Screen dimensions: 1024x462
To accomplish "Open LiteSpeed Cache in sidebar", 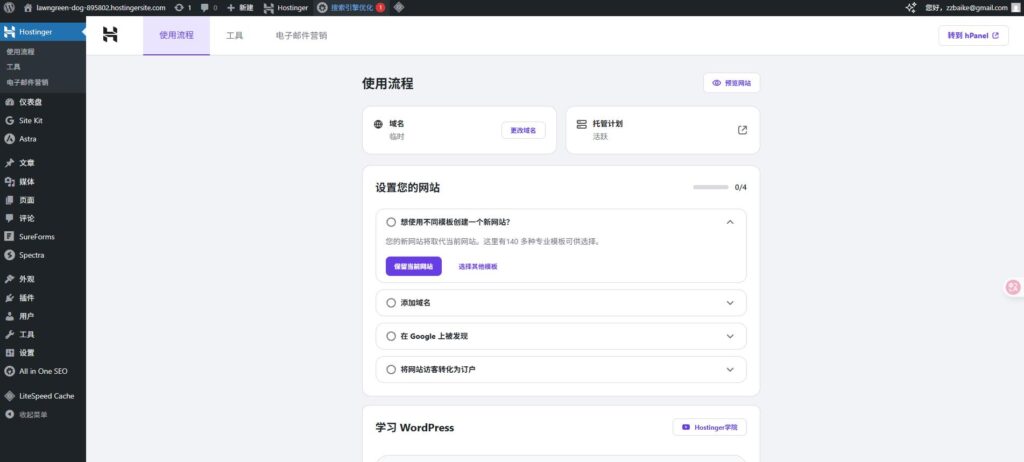I will pyautogui.click(x=42, y=396).
